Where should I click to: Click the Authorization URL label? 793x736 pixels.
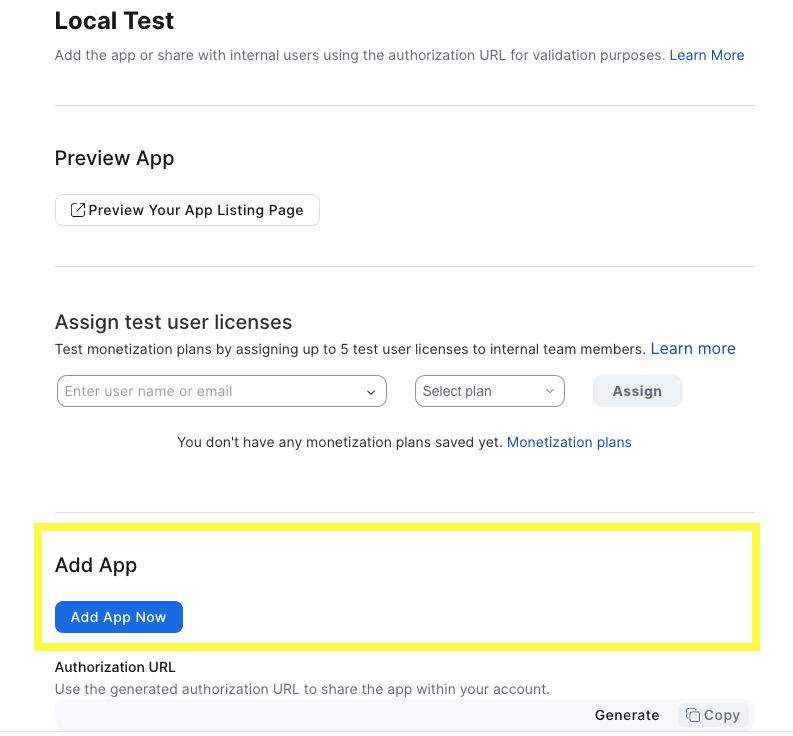tap(115, 667)
